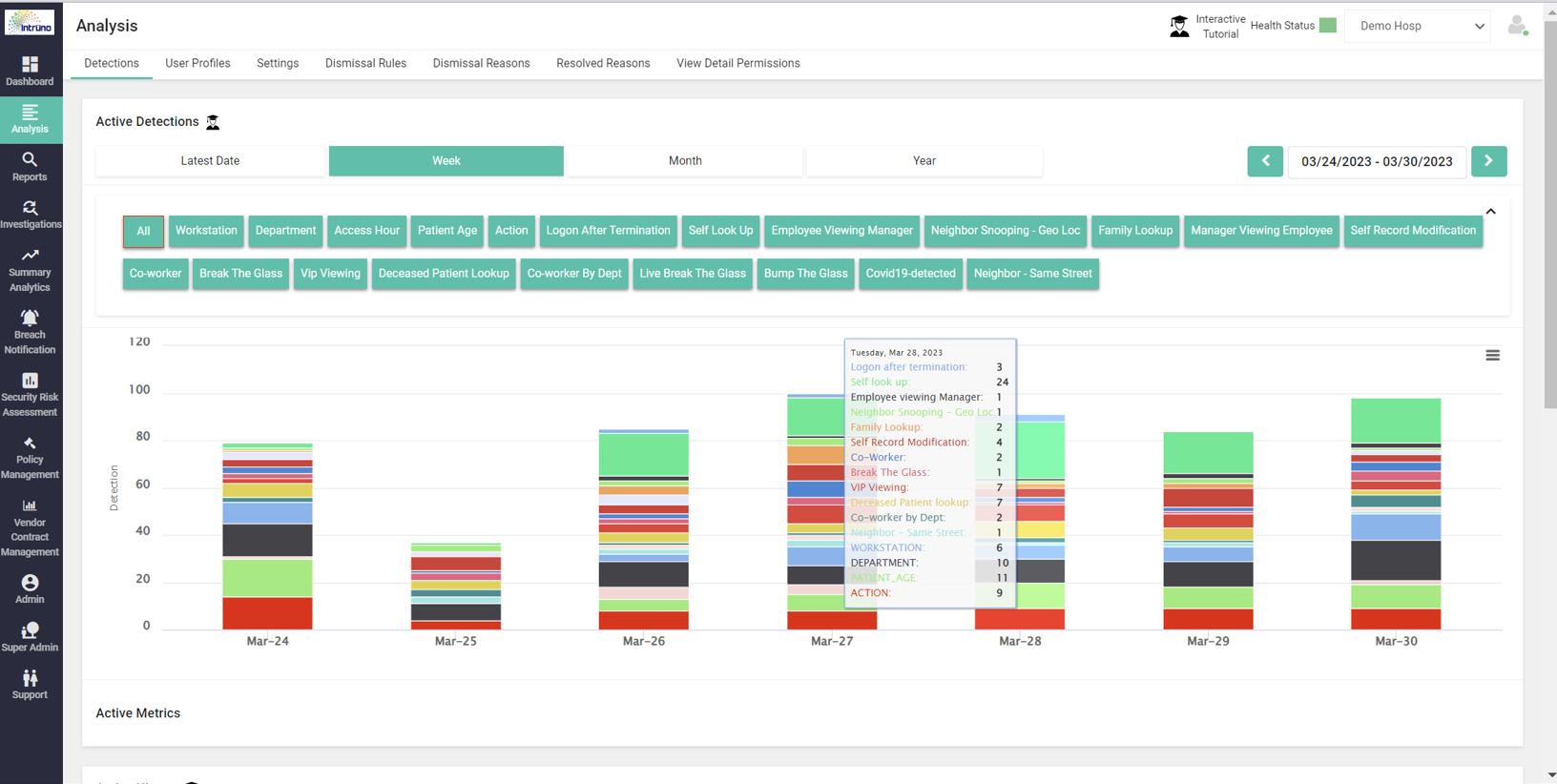
Task: Click the green top segment of Mar-30 bar
Action: point(1396,421)
